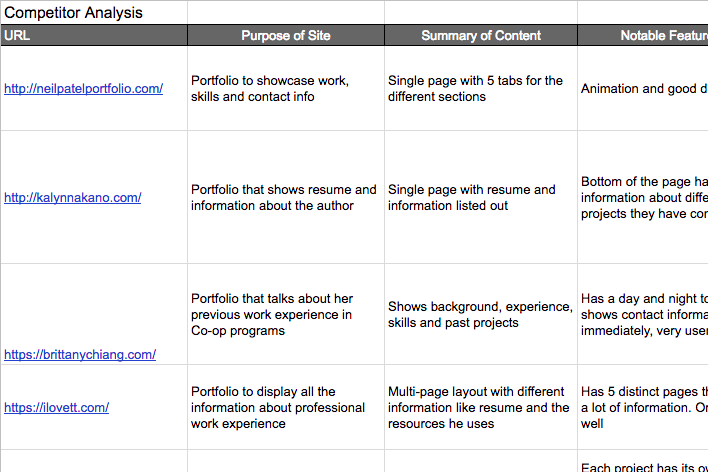Image resolution: width=708 pixels, height=472 pixels.
Task: Click the 'Portfolio that shows resume' cell
Action: 285,198
